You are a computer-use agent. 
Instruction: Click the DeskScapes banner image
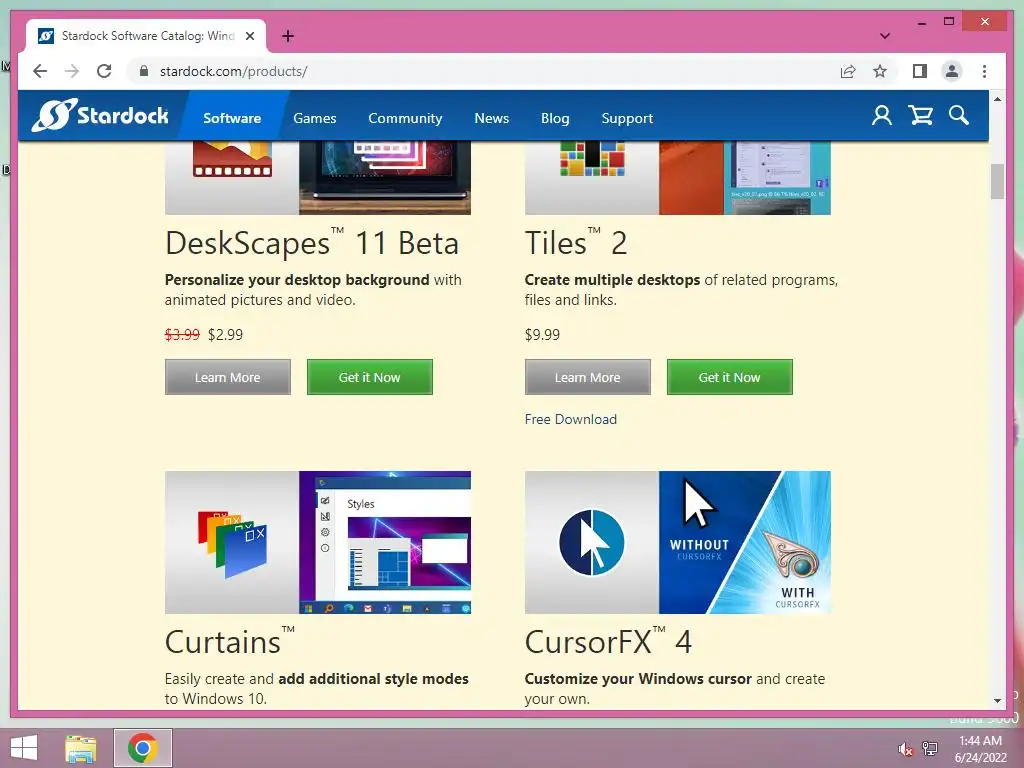317,178
